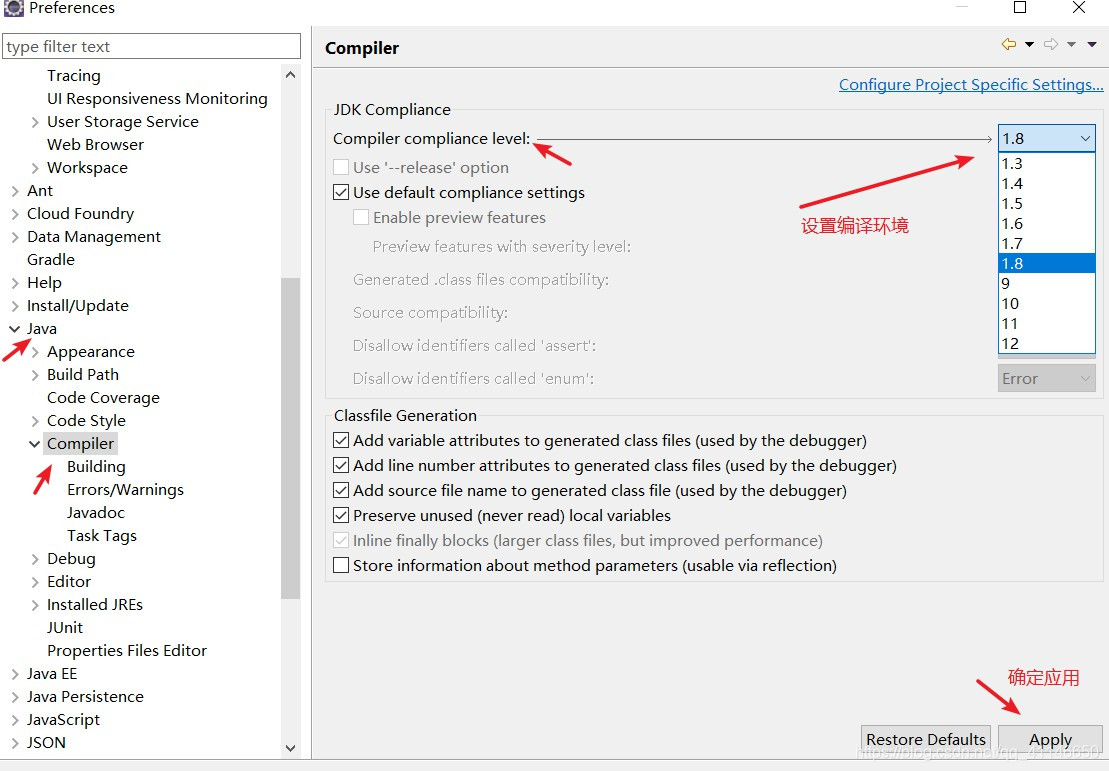Collapse the Java tree node
Viewport: 1109px width, 771px height.
point(14,329)
